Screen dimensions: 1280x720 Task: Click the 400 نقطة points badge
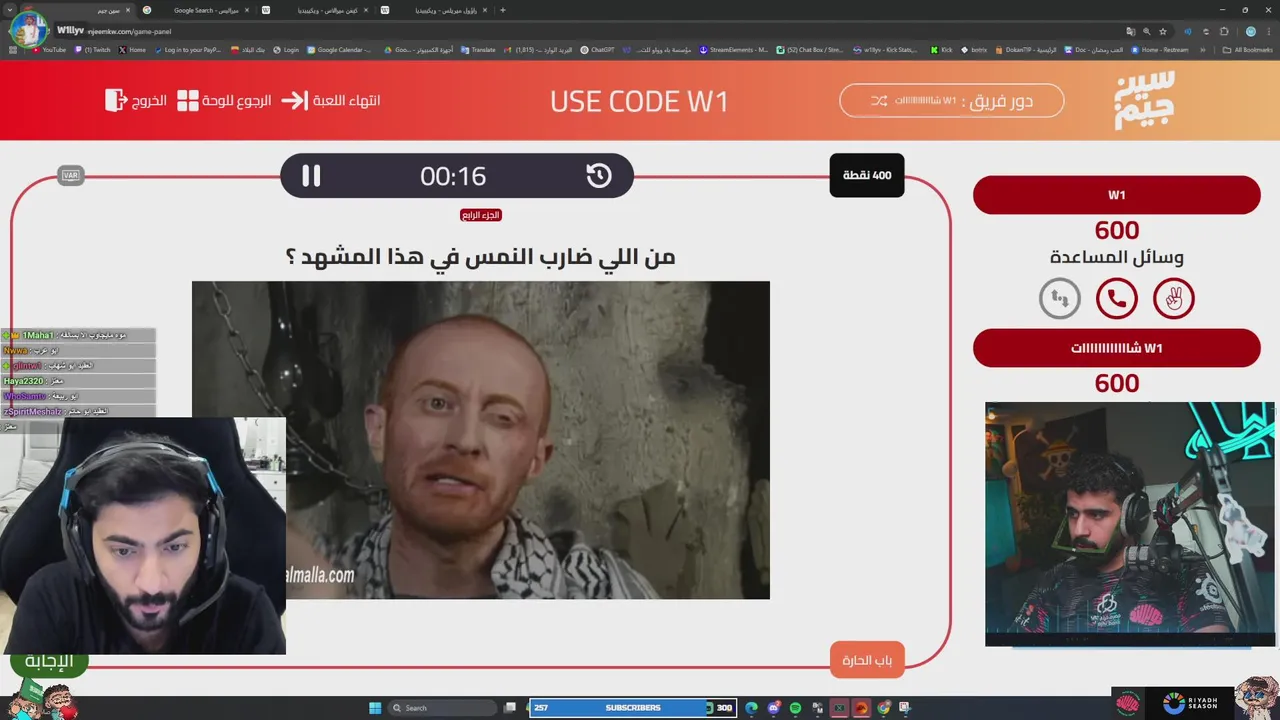(x=867, y=175)
